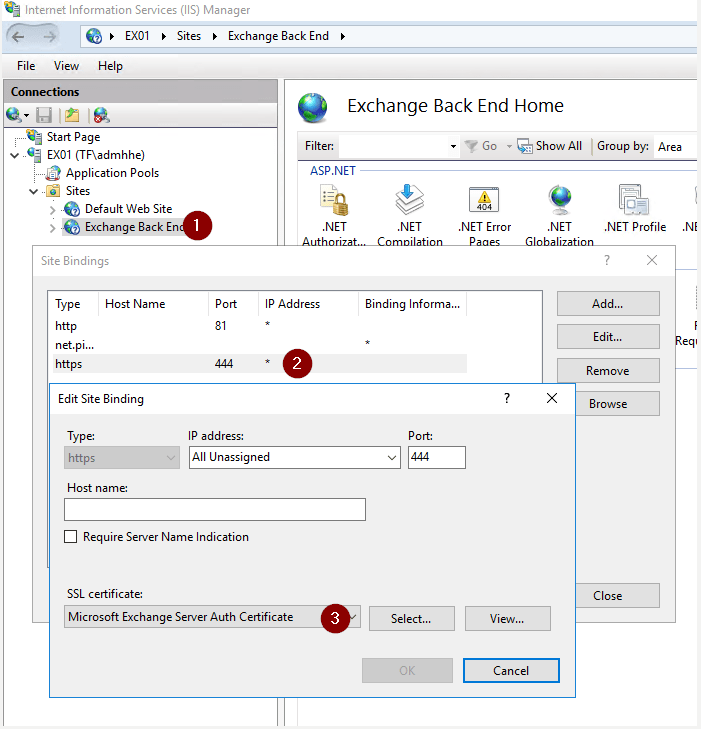Open the SSL certificate dropdown
The height and width of the screenshot is (729, 701).
[x=212, y=617]
